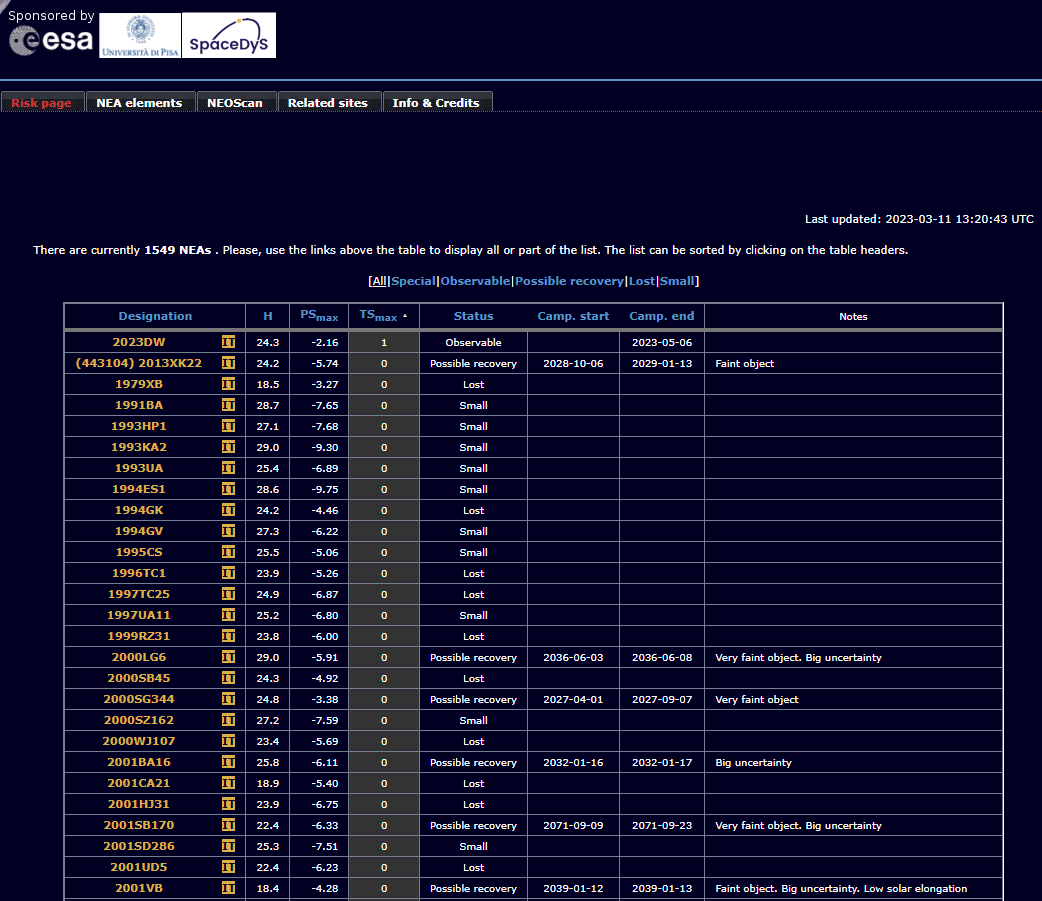Open the Info & Credits tab

point(436,102)
